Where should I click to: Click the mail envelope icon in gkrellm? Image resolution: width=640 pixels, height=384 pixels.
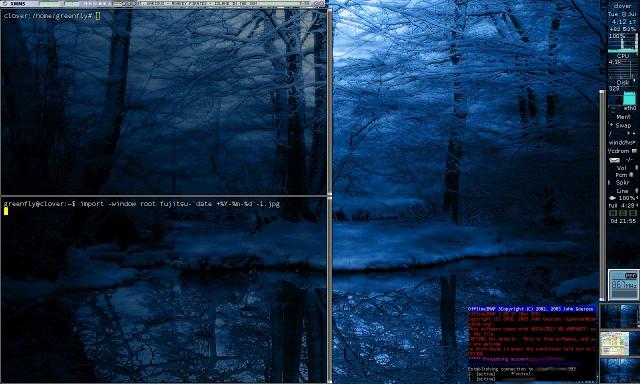(614, 160)
